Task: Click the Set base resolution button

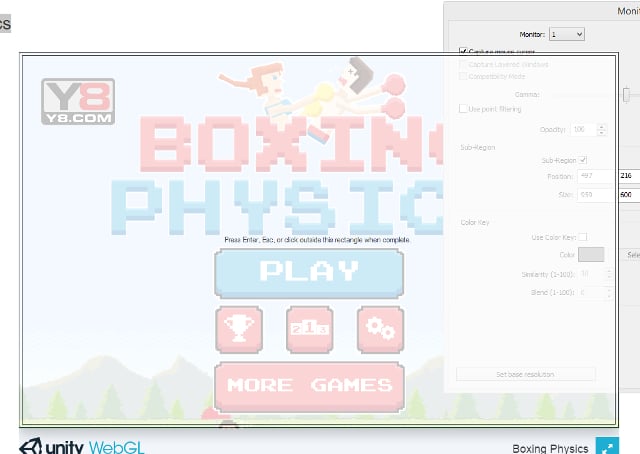Action: point(525,374)
